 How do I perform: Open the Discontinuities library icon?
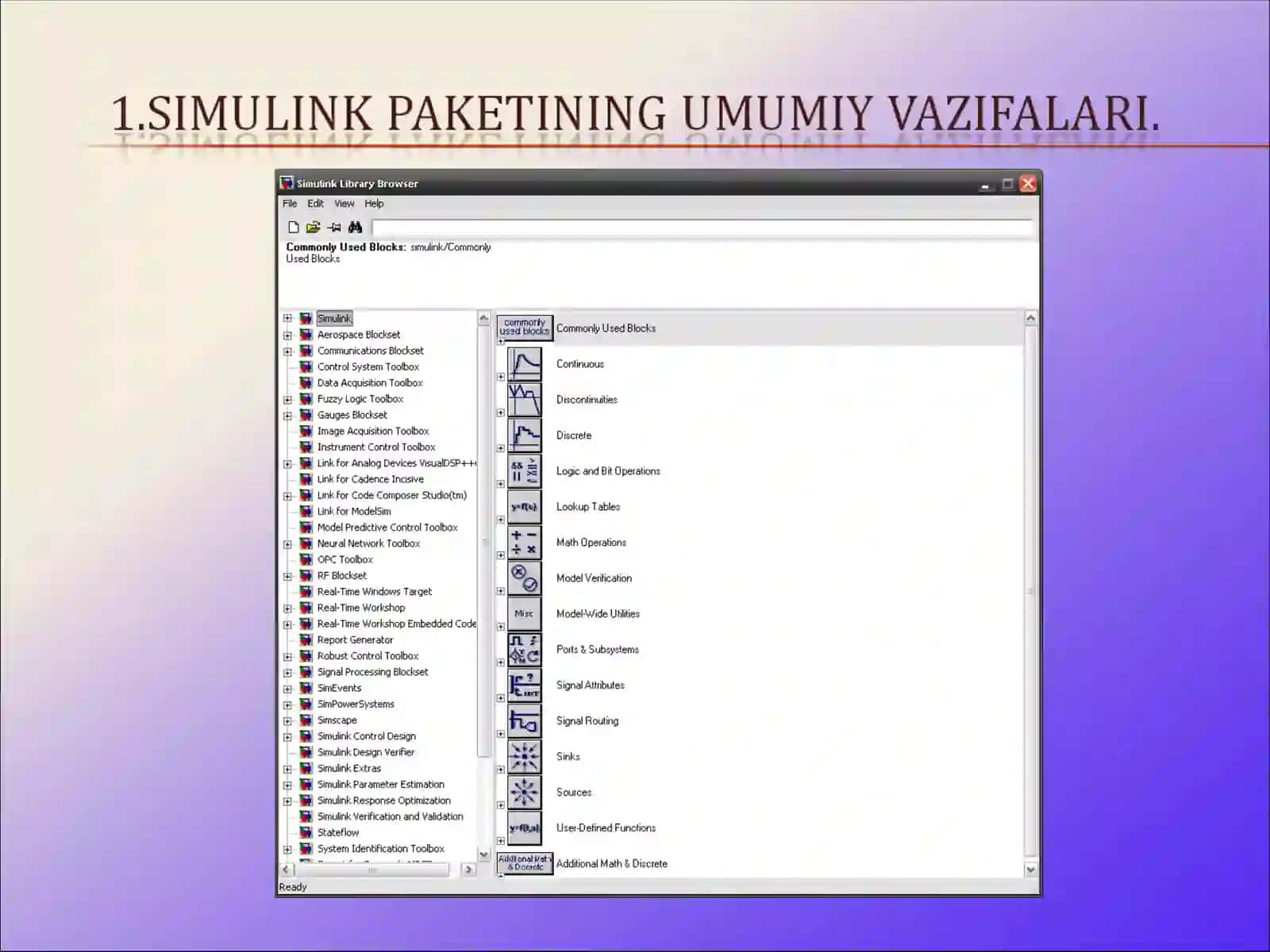tap(525, 400)
